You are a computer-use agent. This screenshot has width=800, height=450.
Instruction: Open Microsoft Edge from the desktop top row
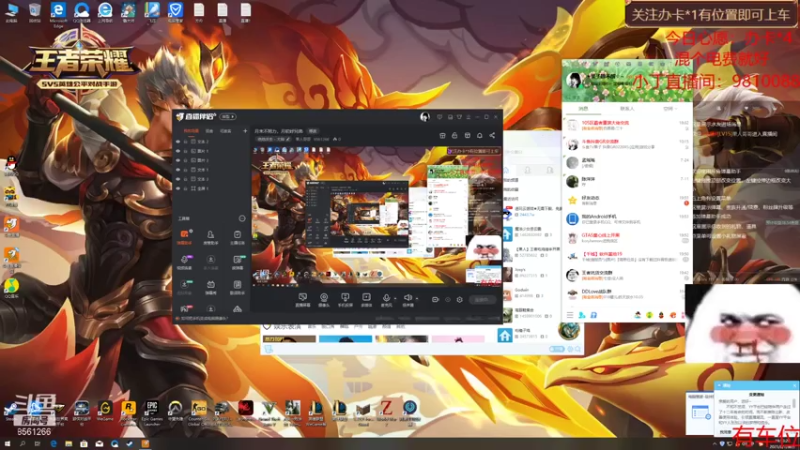click(x=58, y=13)
